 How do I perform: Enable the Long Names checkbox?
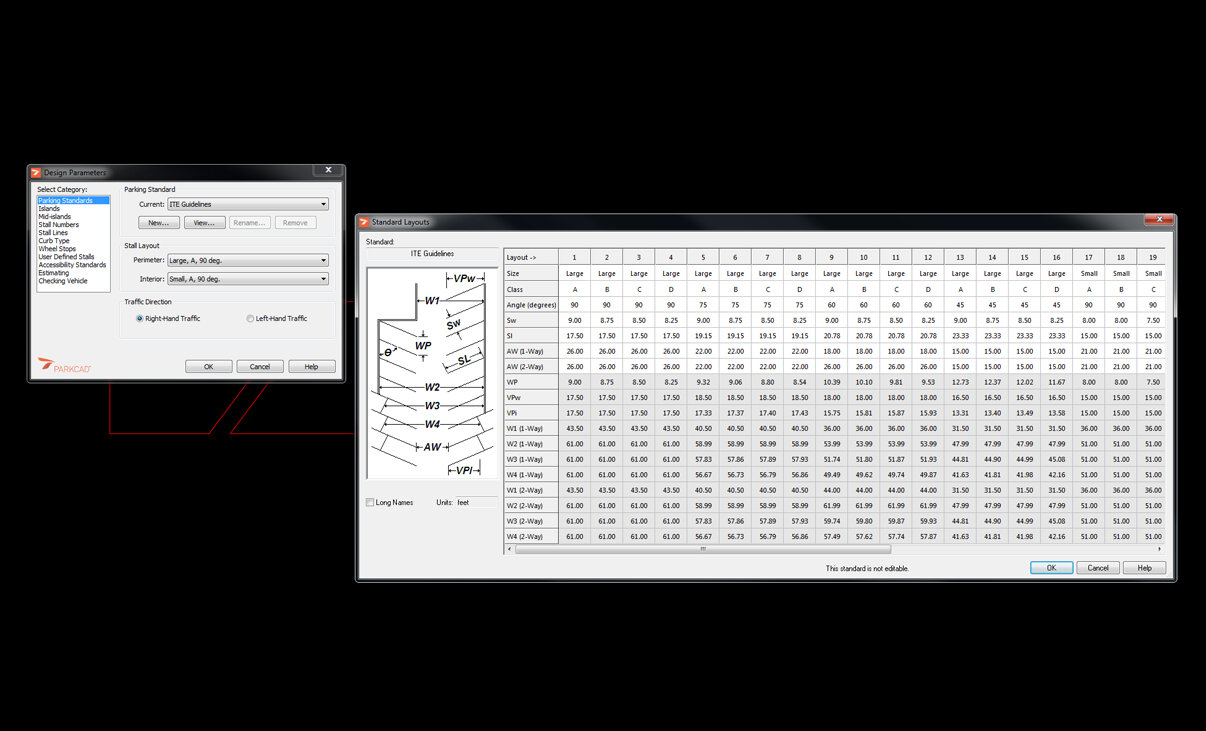[370, 502]
